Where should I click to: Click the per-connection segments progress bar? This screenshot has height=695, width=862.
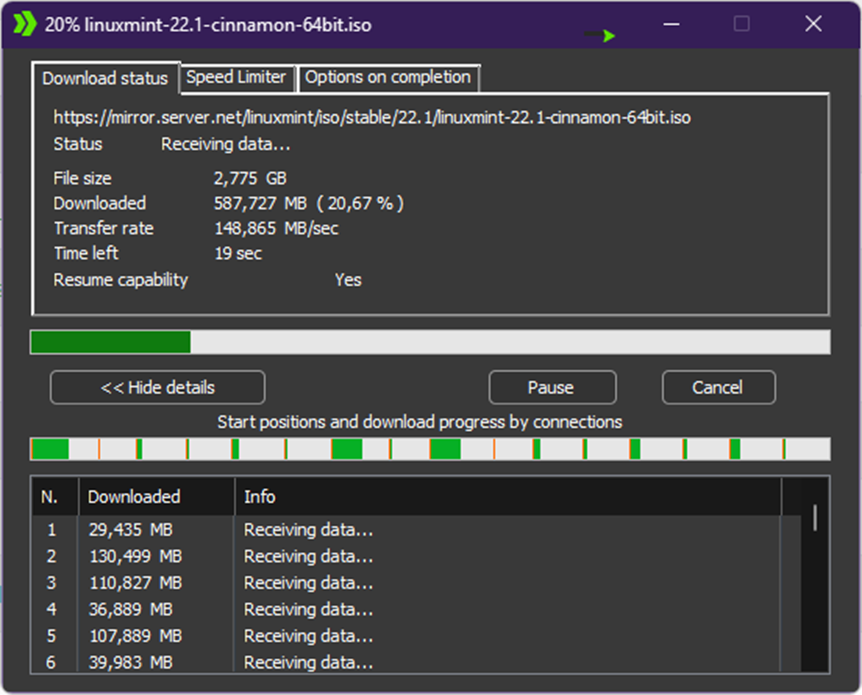pyautogui.click(x=430, y=449)
